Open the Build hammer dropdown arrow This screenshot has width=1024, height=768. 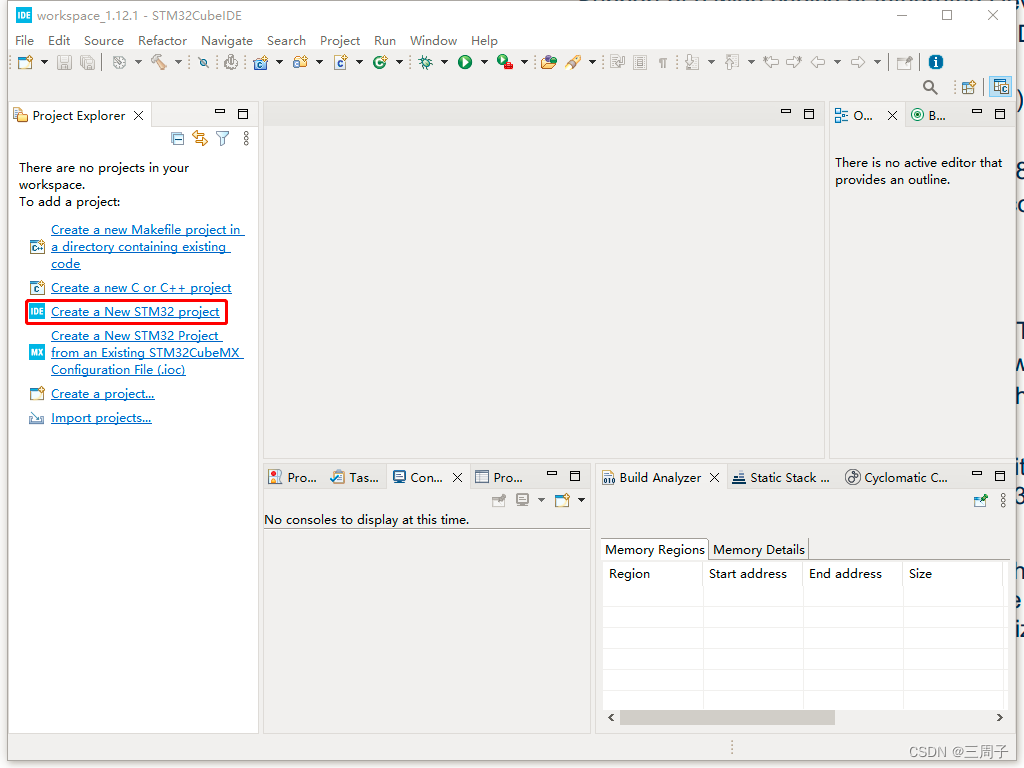click(178, 63)
